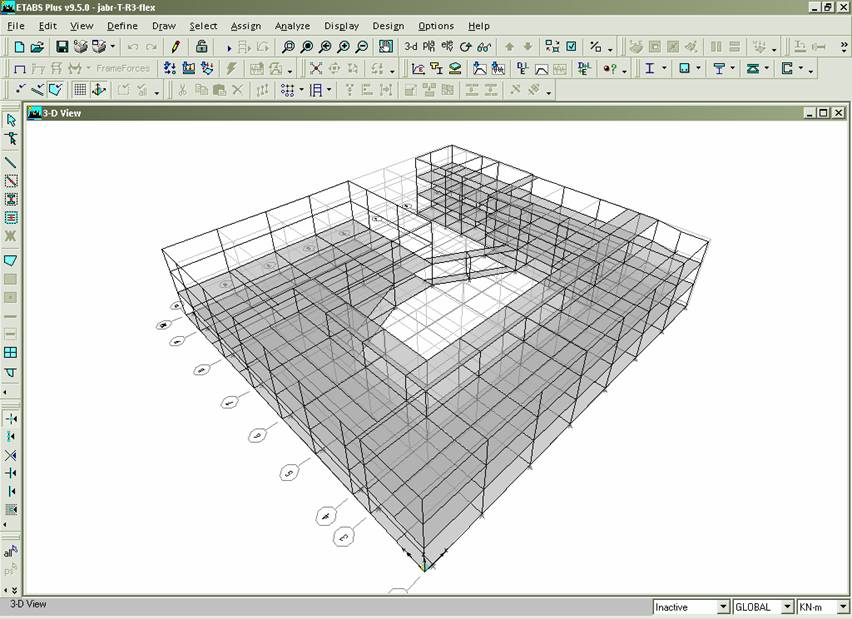The image size is (852, 619).
Task: Open the GLOBAL coordinate system dropdown
Action: 787,607
